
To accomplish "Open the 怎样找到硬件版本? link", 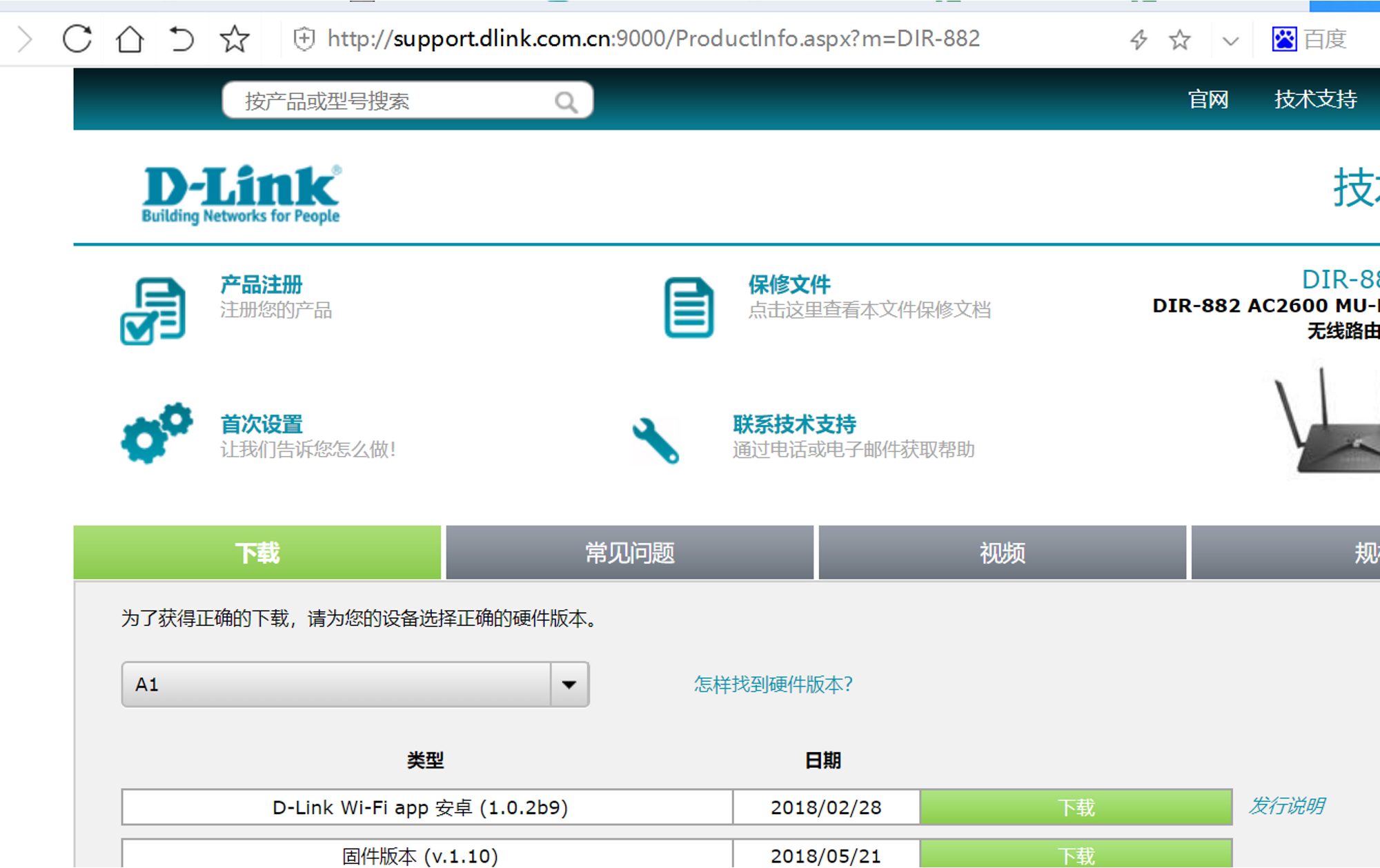I will click(773, 684).
